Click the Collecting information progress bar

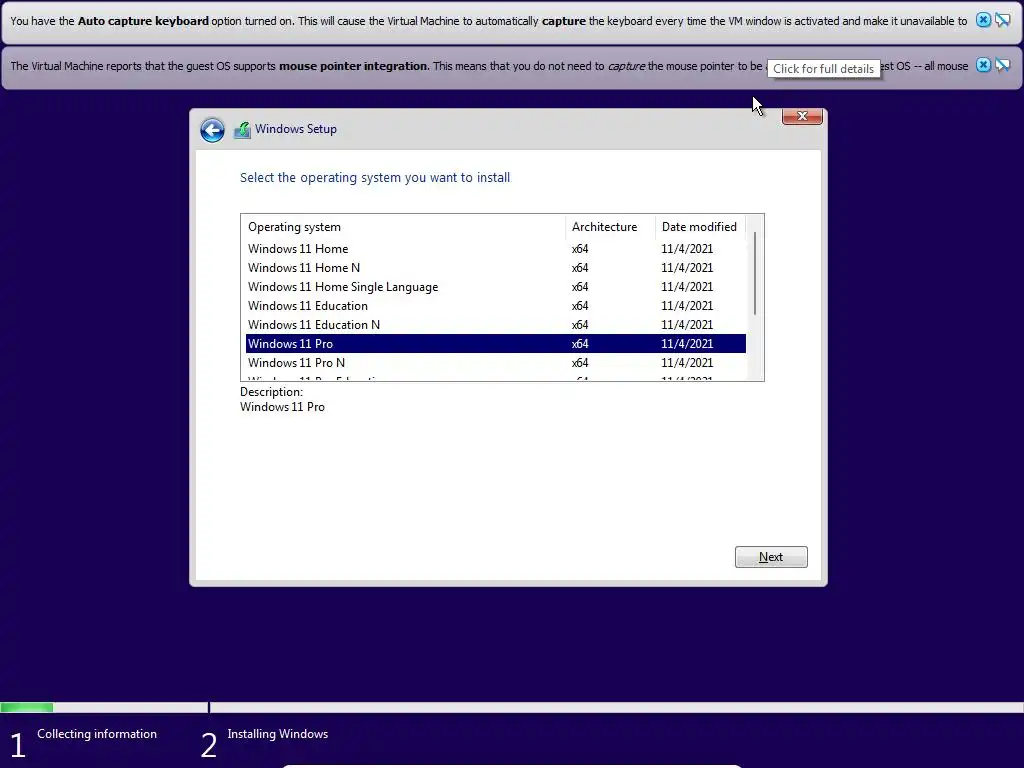104,707
